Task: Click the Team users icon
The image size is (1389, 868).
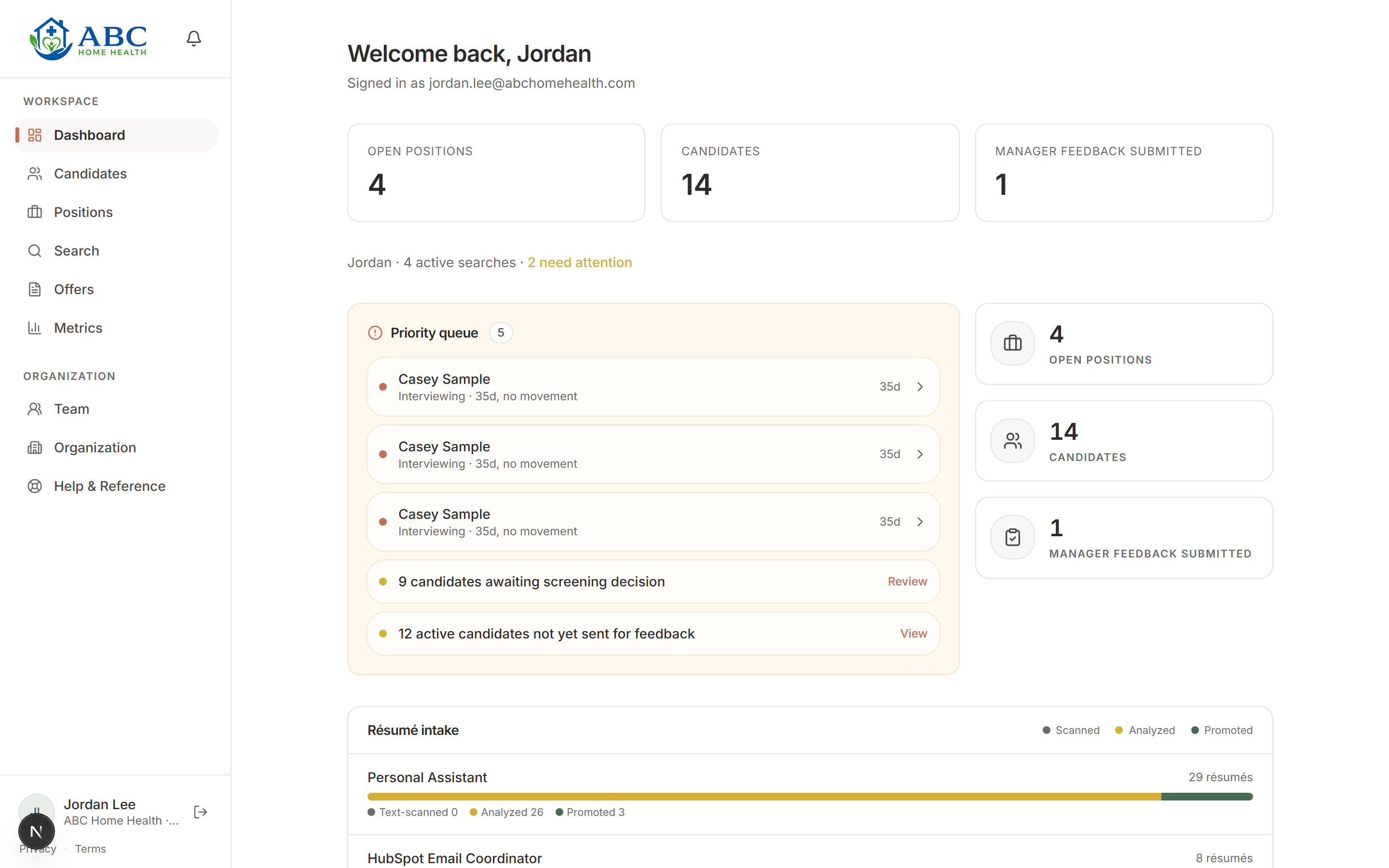Action: pyautogui.click(x=34, y=409)
